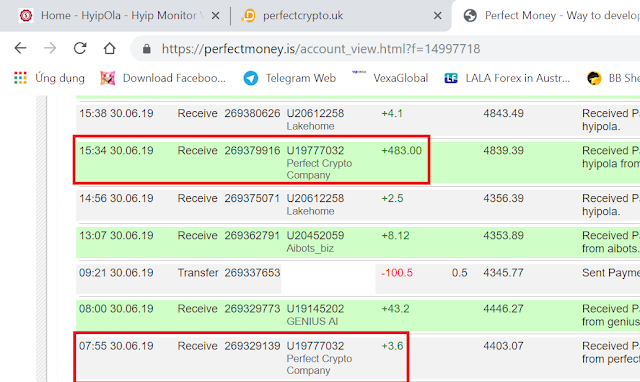Select transfer batch 269337653
The image size is (640, 382).
tap(252, 273)
